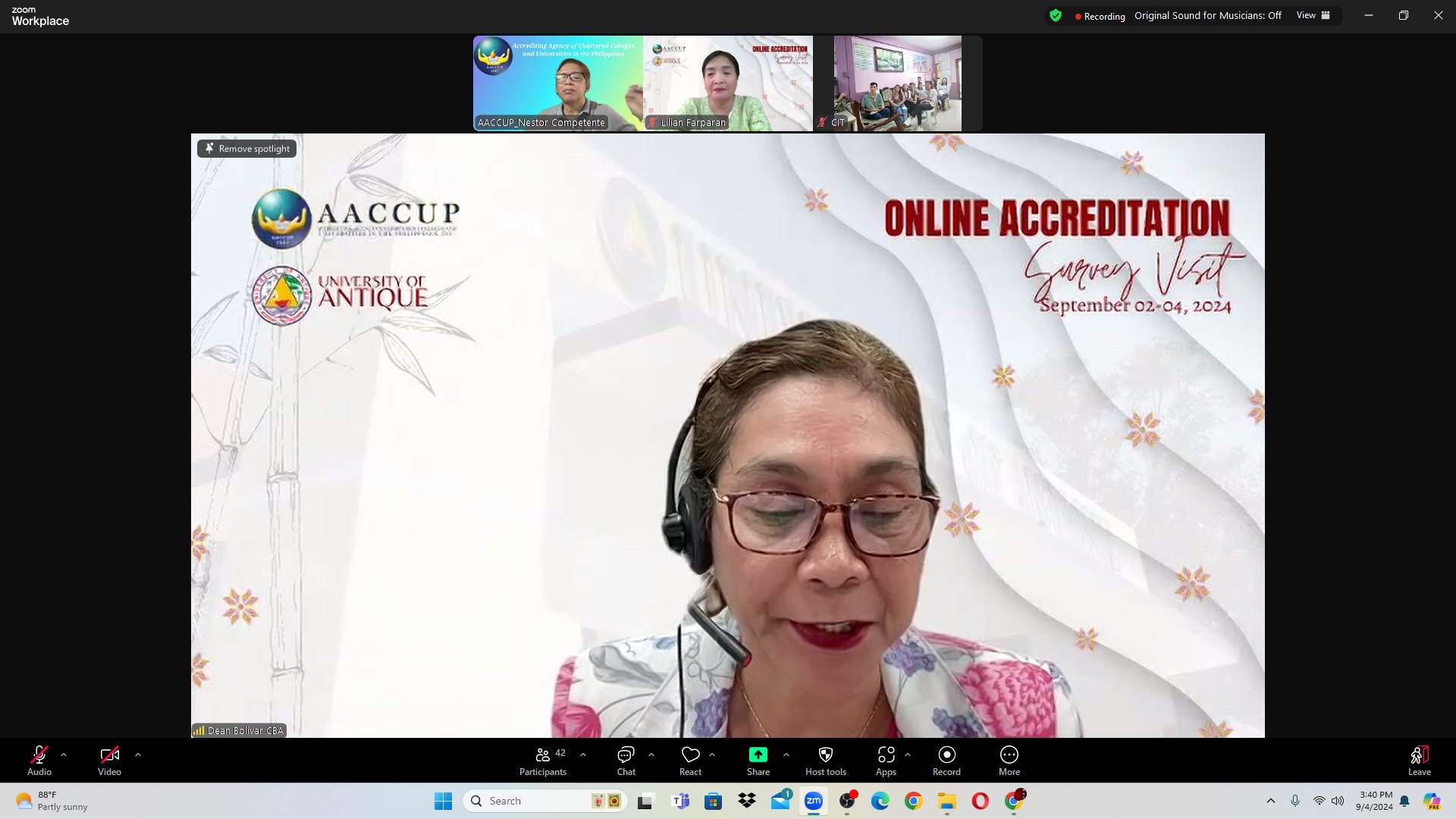Expand the video options arrow
1456x819 pixels.
(138, 755)
